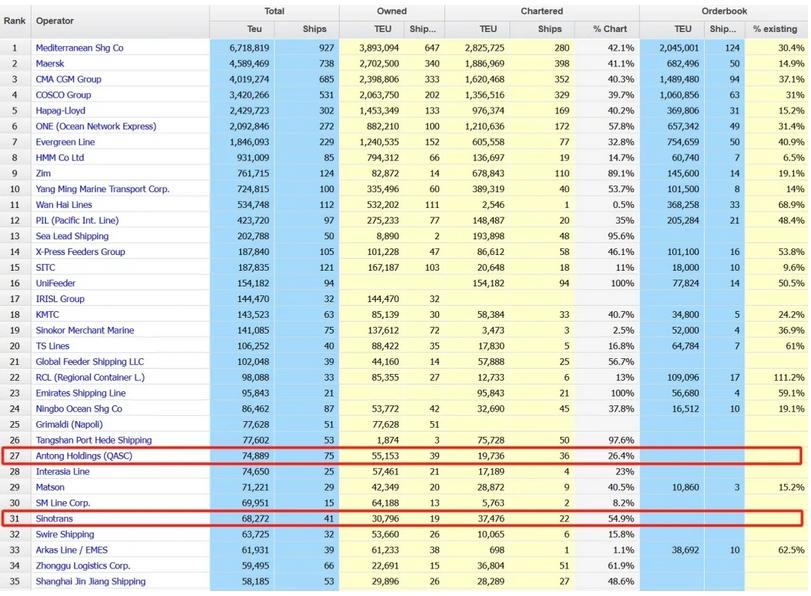The width and height of the screenshot is (811, 596).
Task: Open RCL (Regional Container L.) link
Action: point(90,377)
